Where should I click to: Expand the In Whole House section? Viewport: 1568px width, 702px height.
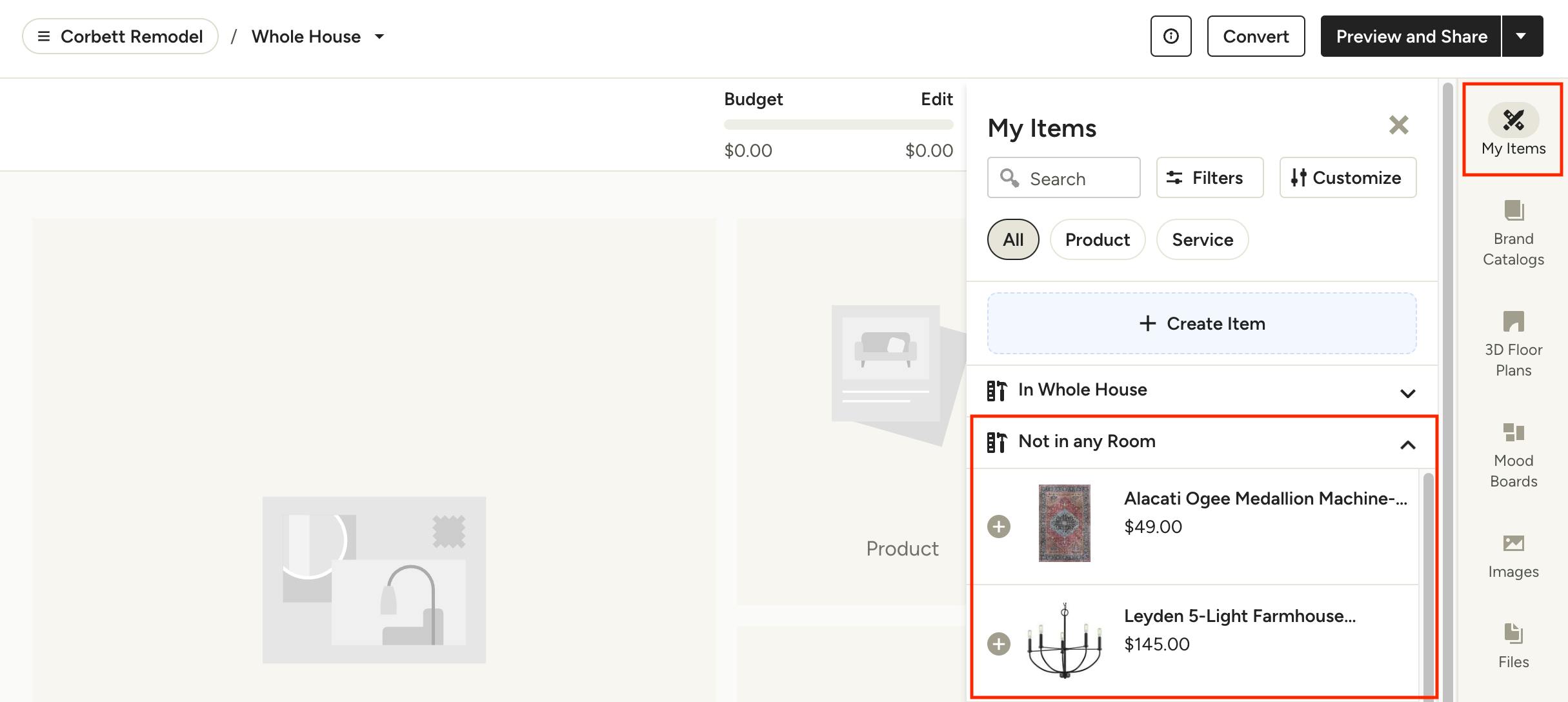1407,393
